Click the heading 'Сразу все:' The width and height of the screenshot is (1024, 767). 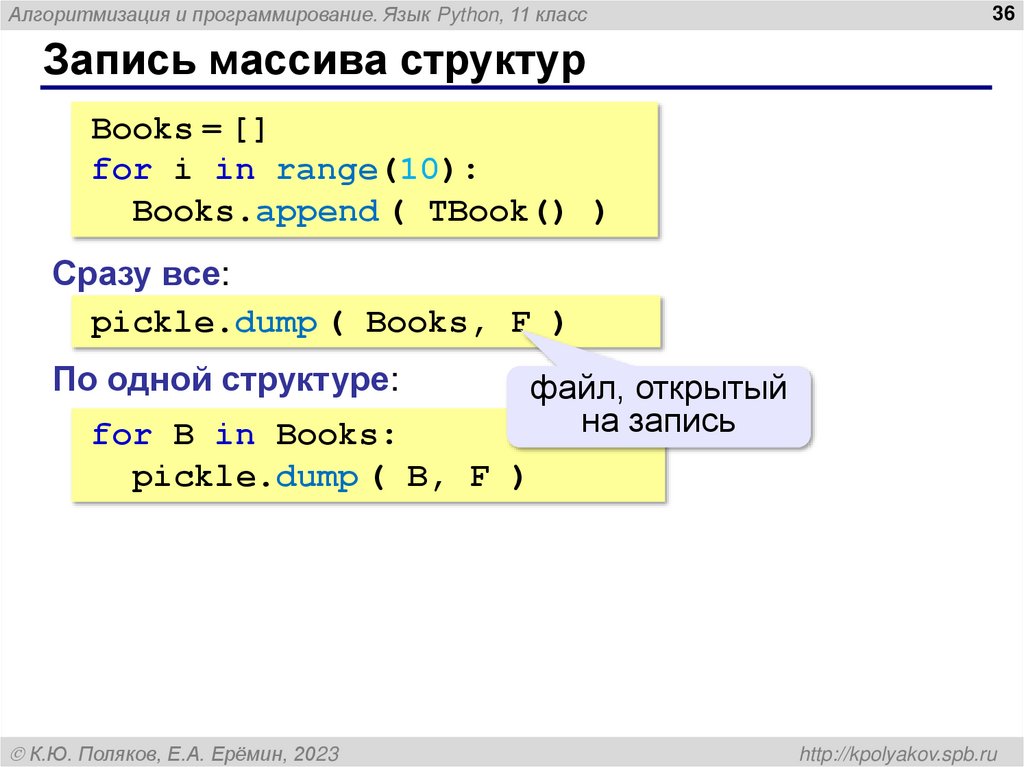[x=141, y=274]
